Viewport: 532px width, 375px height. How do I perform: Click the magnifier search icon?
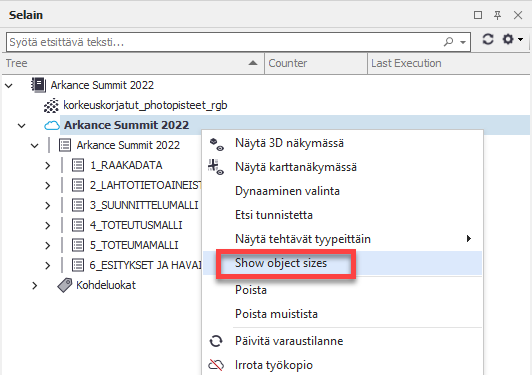click(x=449, y=42)
